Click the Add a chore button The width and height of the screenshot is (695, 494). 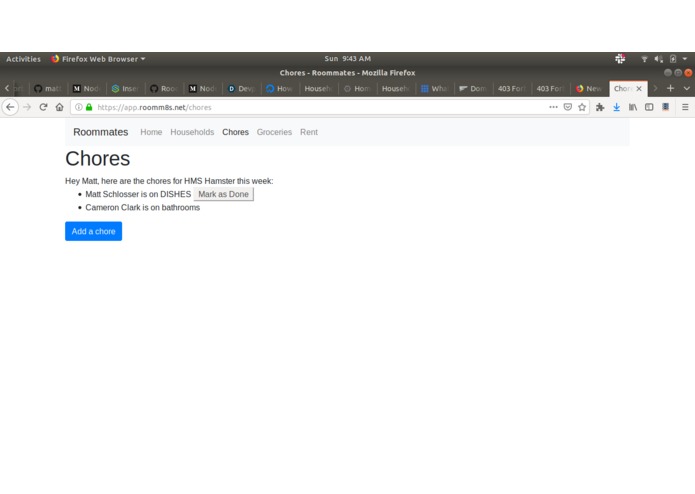point(94,231)
